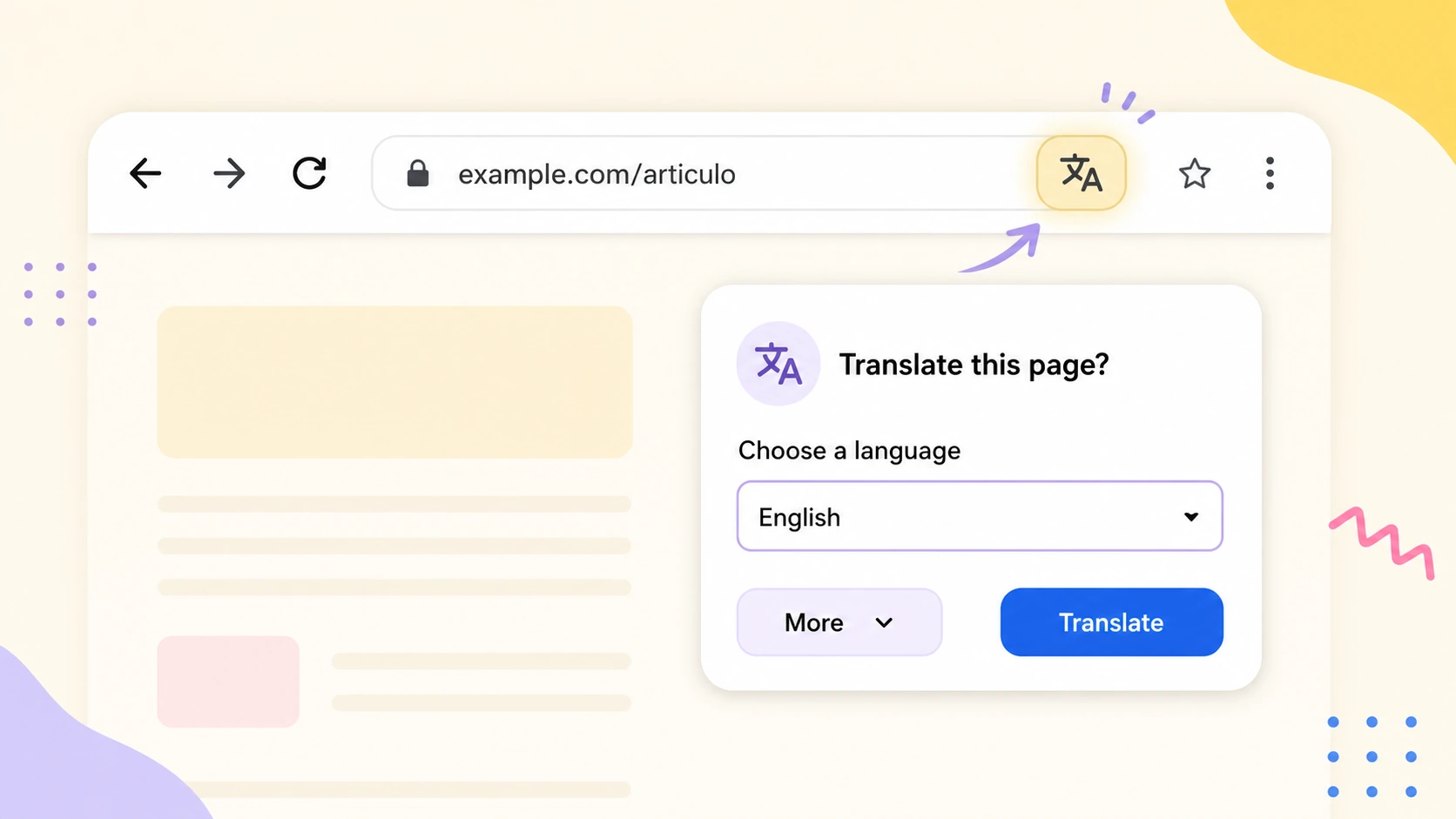Click the 'Choose a language' label
The height and width of the screenshot is (819, 1456).
coord(849,451)
